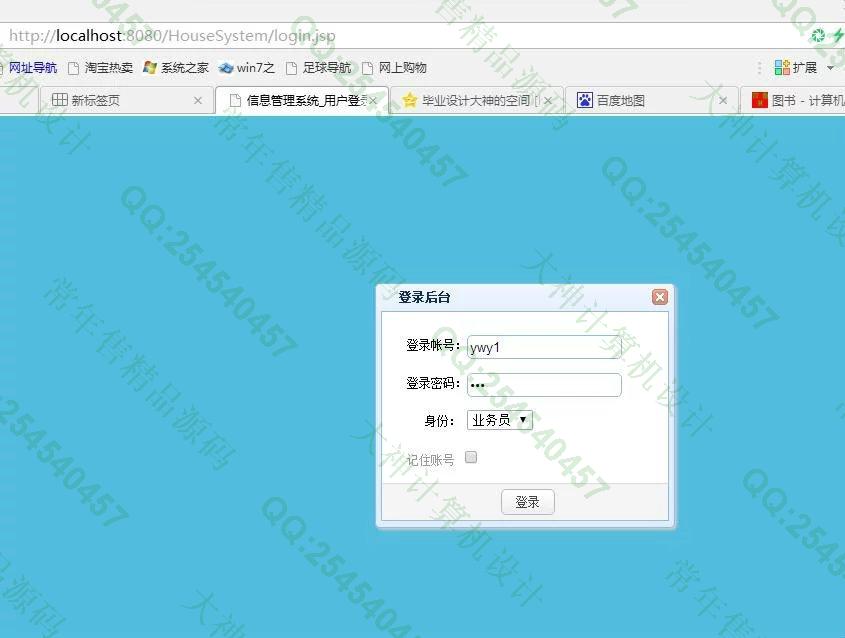
Task: Toggle the 记住账号 checkbox
Action: pyautogui.click(x=471, y=457)
